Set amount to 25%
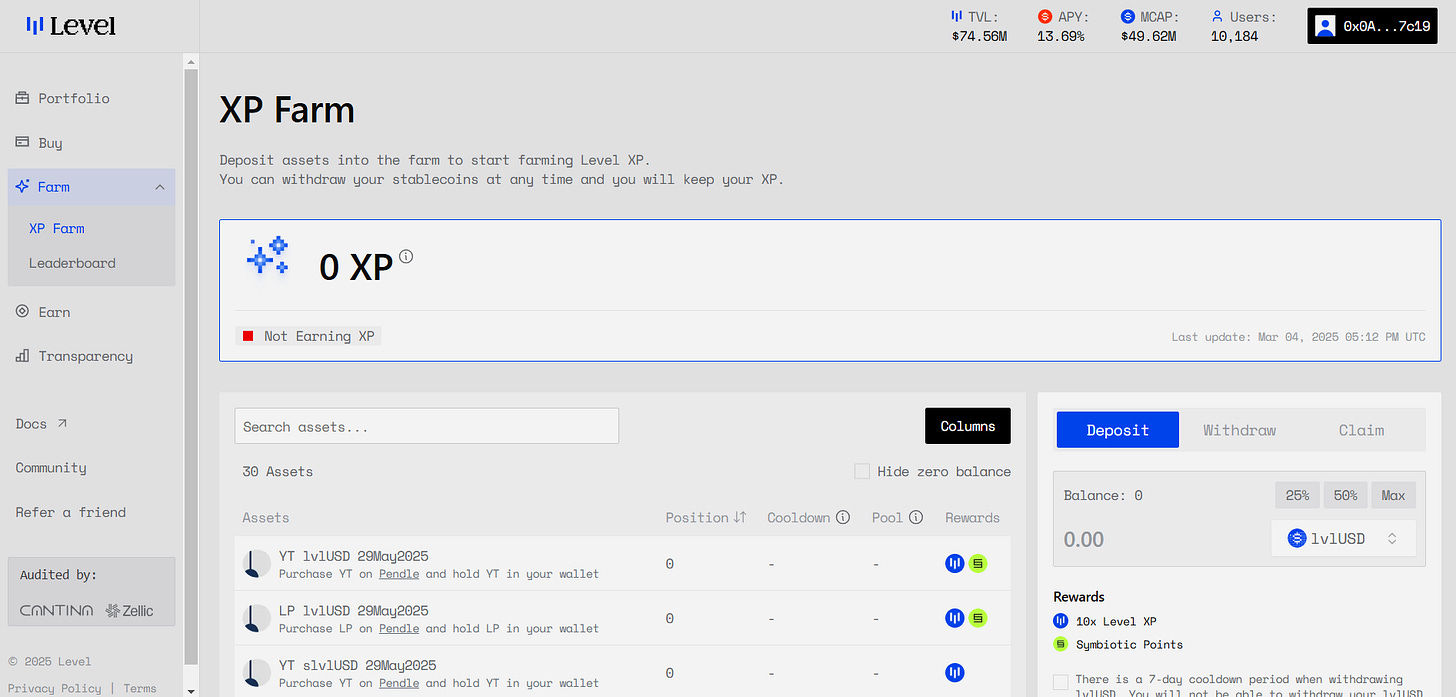 [1297, 495]
